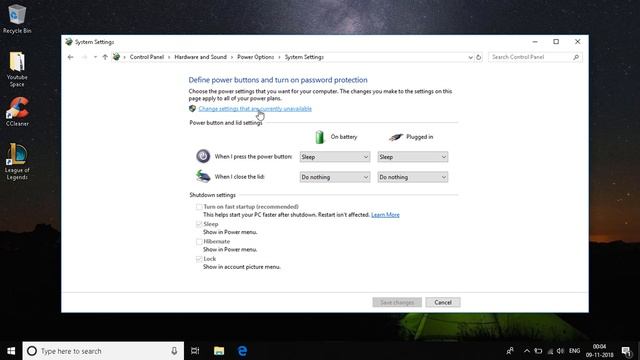The width and height of the screenshot is (640, 360).
Task: Click System Settings in the breadcrumb
Action: (304, 57)
